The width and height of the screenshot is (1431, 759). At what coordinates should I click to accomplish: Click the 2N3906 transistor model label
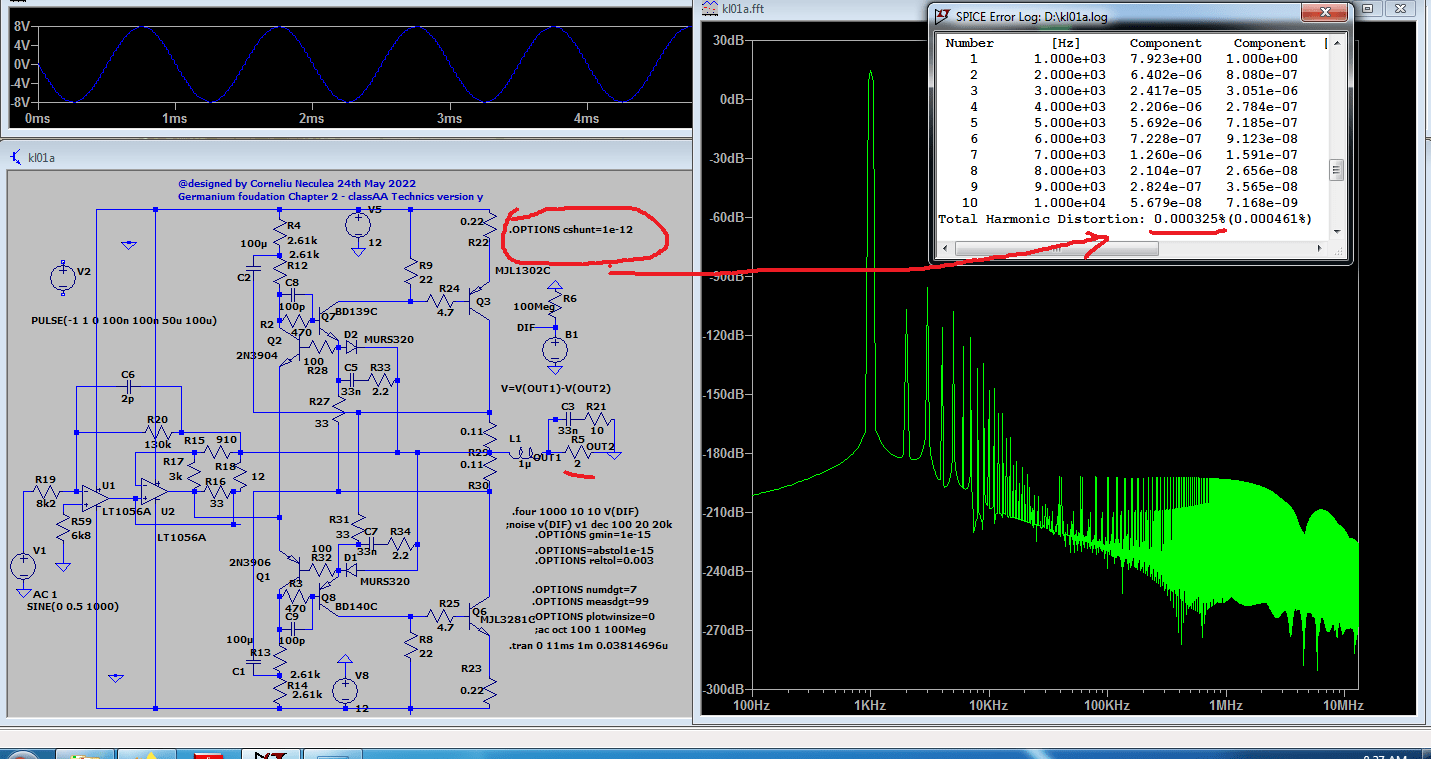[249, 563]
